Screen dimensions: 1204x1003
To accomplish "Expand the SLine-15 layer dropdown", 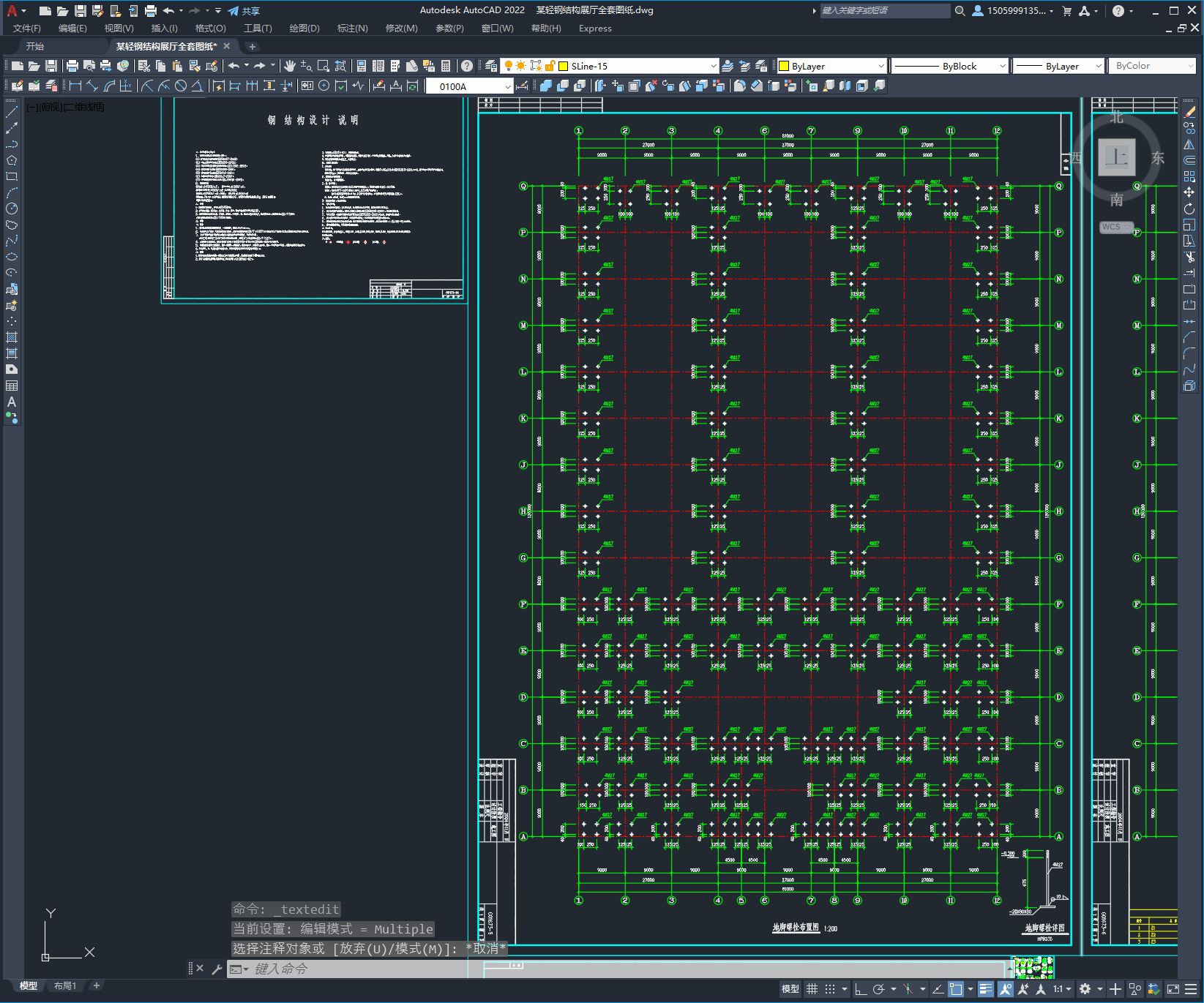I will 714,66.
